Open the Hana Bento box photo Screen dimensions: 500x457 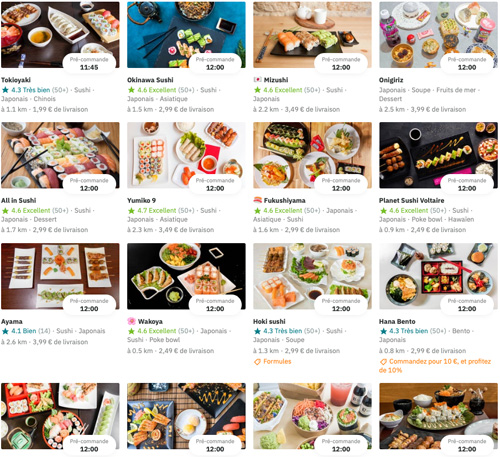[438, 276]
